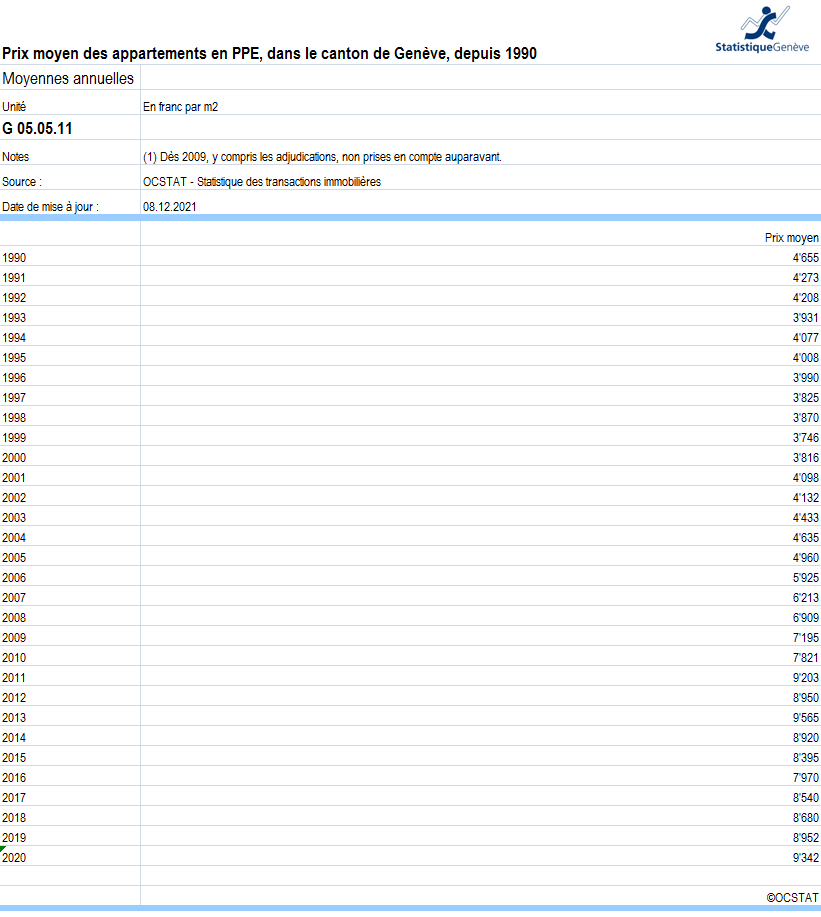This screenshot has height=917, width=821.
Task: Select the year cell '1994'
Action: tap(14, 337)
